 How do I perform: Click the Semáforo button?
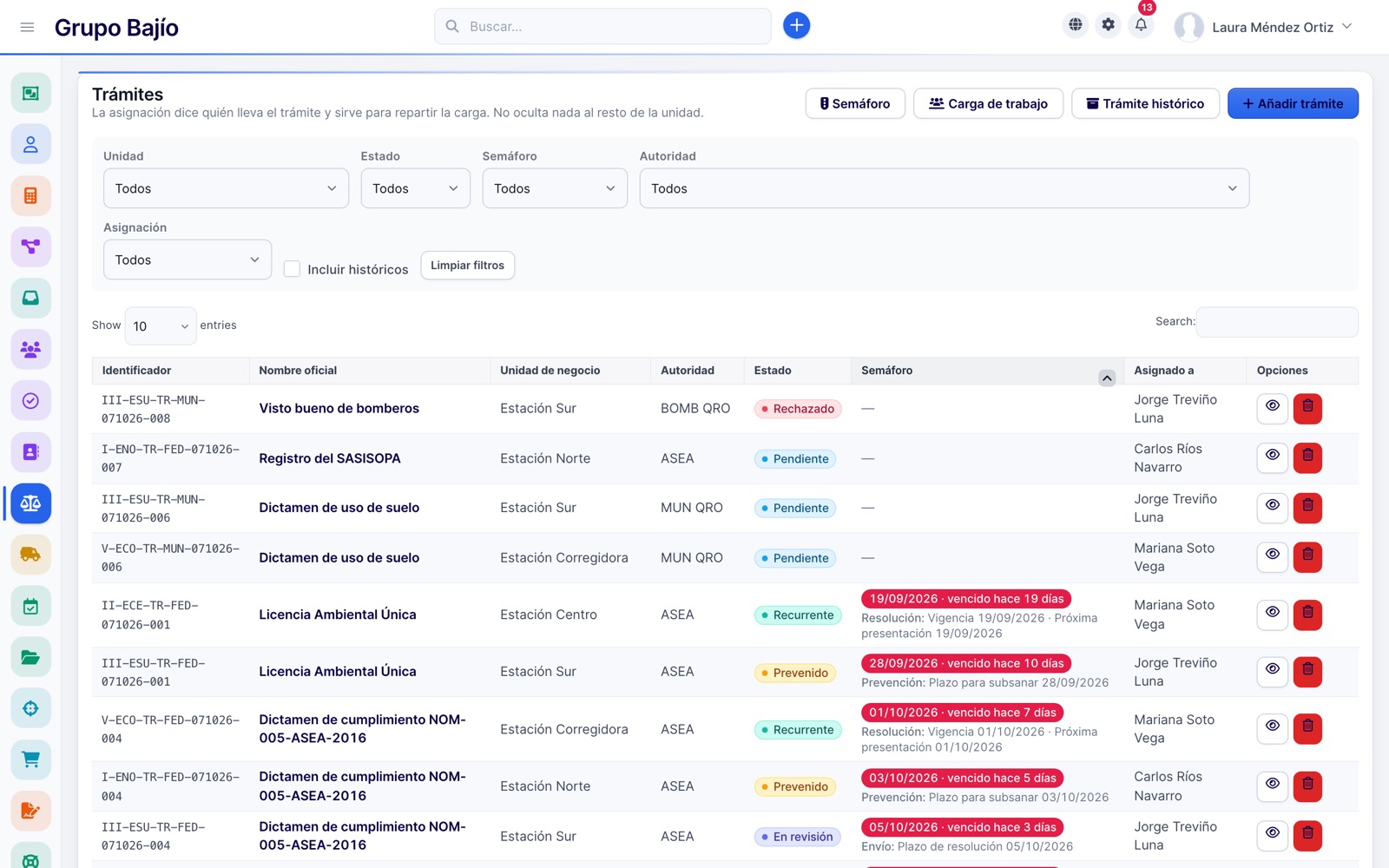[855, 103]
